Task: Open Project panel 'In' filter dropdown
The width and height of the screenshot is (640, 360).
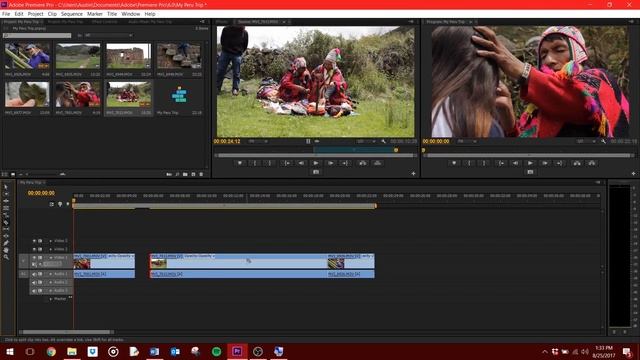Action: pos(109,36)
